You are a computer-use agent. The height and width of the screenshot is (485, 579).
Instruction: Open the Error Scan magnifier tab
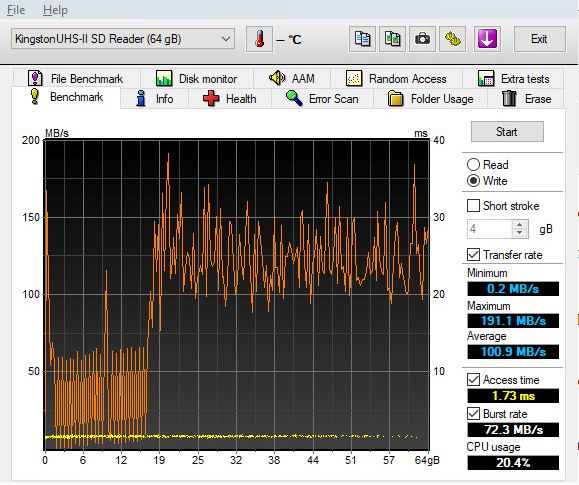[322, 99]
